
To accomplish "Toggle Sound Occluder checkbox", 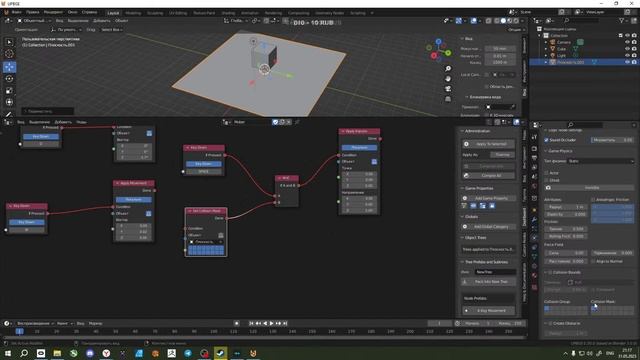I will pyautogui.click(x=547, y=140).
